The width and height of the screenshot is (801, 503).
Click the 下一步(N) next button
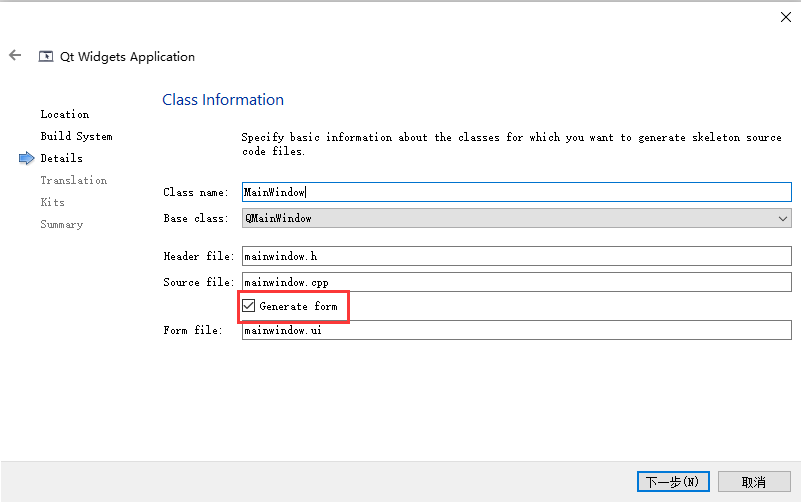click(x=673, y=482)
